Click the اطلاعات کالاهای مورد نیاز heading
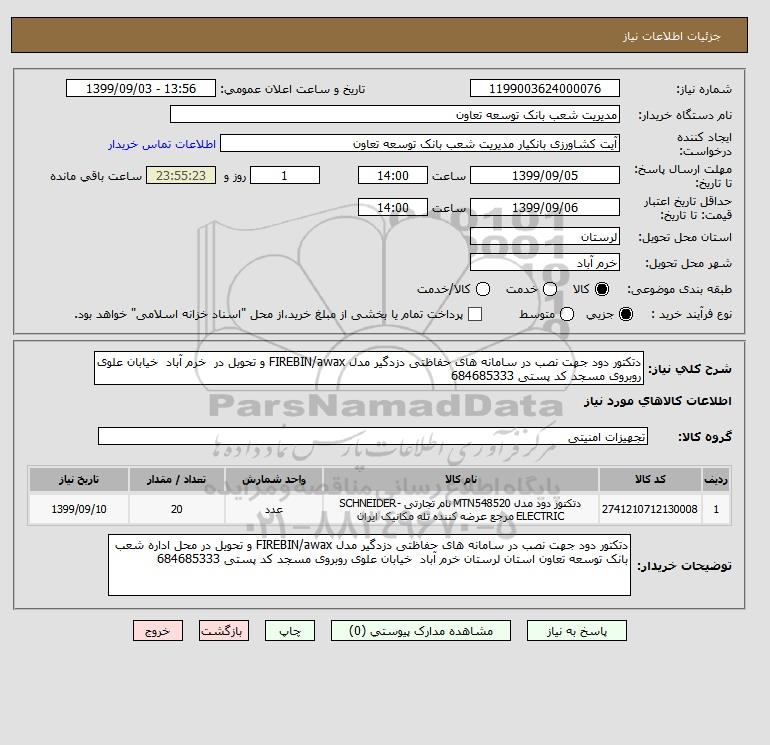This screenshot has width=770, height=745. pos(658,401)
